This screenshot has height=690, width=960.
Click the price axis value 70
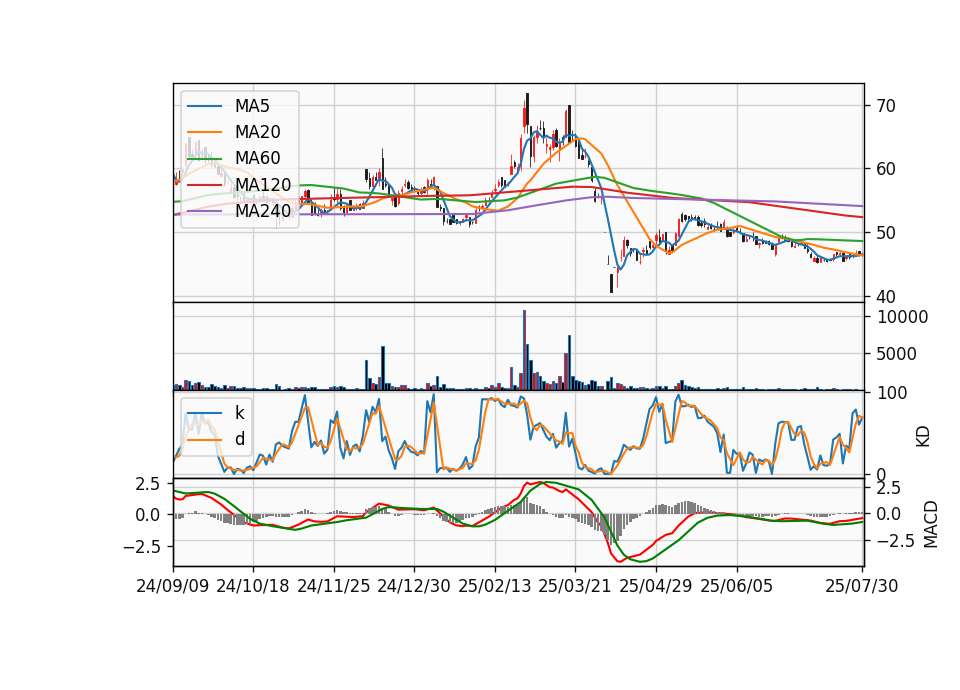click(886, 106)
